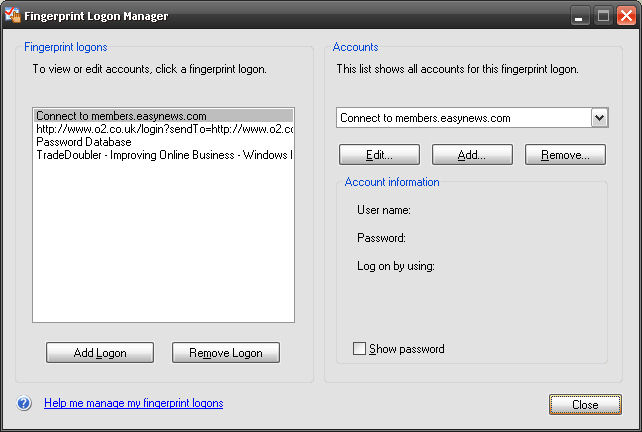This screenshot has width=642, height=432.
Task: Click the blue question mark help icon
Action: point(24,403)
